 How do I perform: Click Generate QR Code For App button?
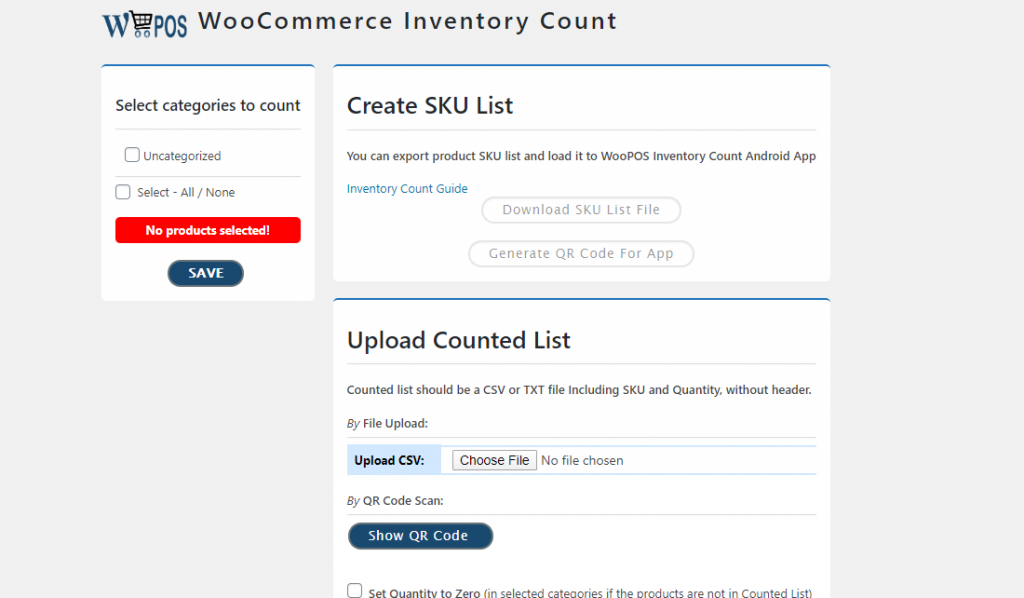coord(581,254)
